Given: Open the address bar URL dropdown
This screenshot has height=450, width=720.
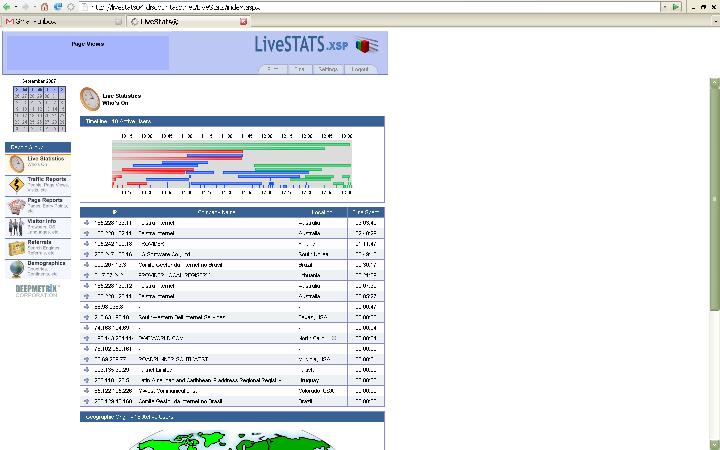Looking at the screenshot, I should pos(665,7).
